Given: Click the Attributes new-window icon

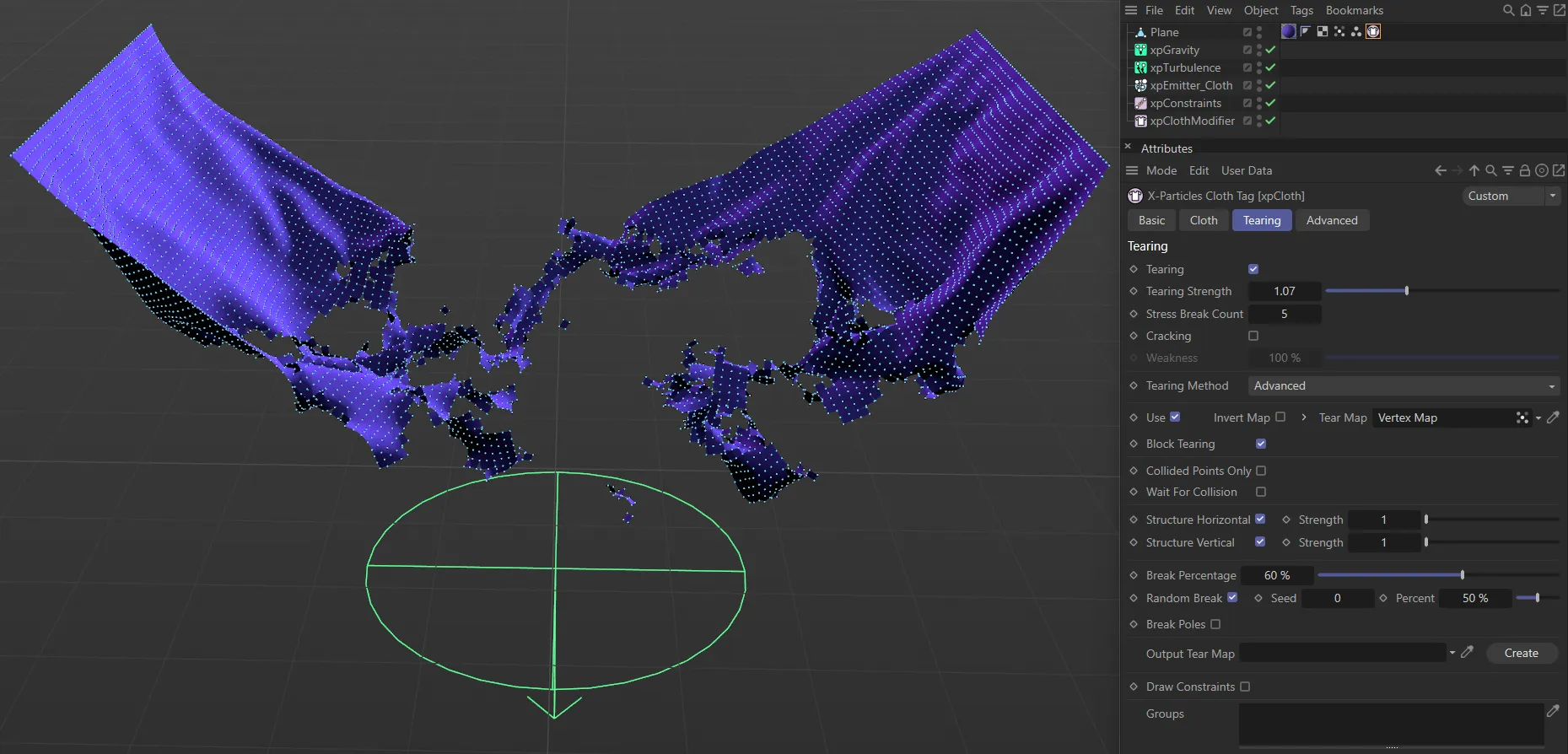Looking at the screenshot, I should click(x=1559, y=170).
